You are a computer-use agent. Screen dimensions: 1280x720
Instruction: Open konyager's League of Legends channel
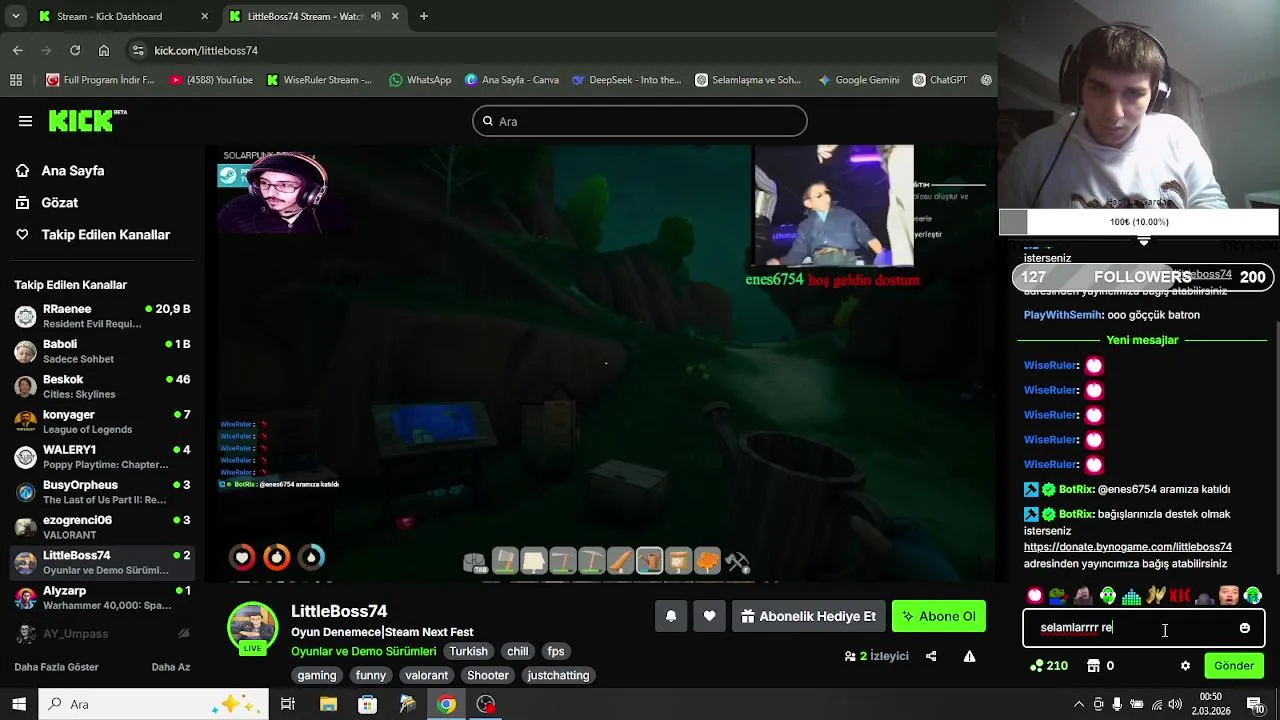(x=103, y=421)
